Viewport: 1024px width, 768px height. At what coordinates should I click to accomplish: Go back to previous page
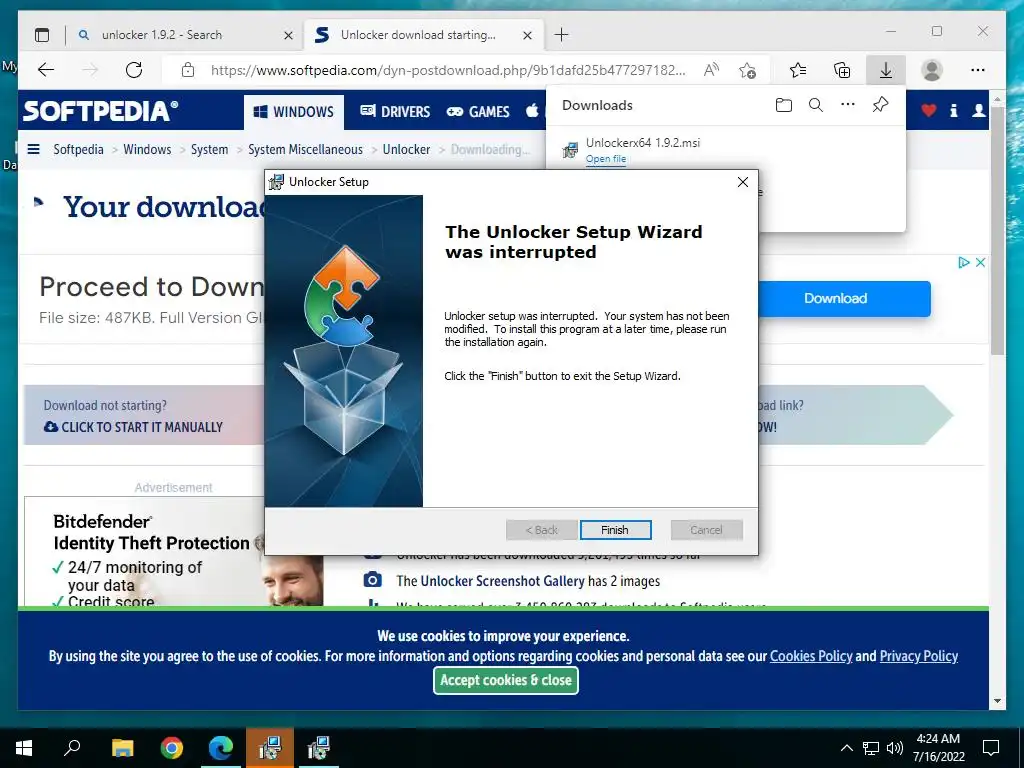[46, 70]
